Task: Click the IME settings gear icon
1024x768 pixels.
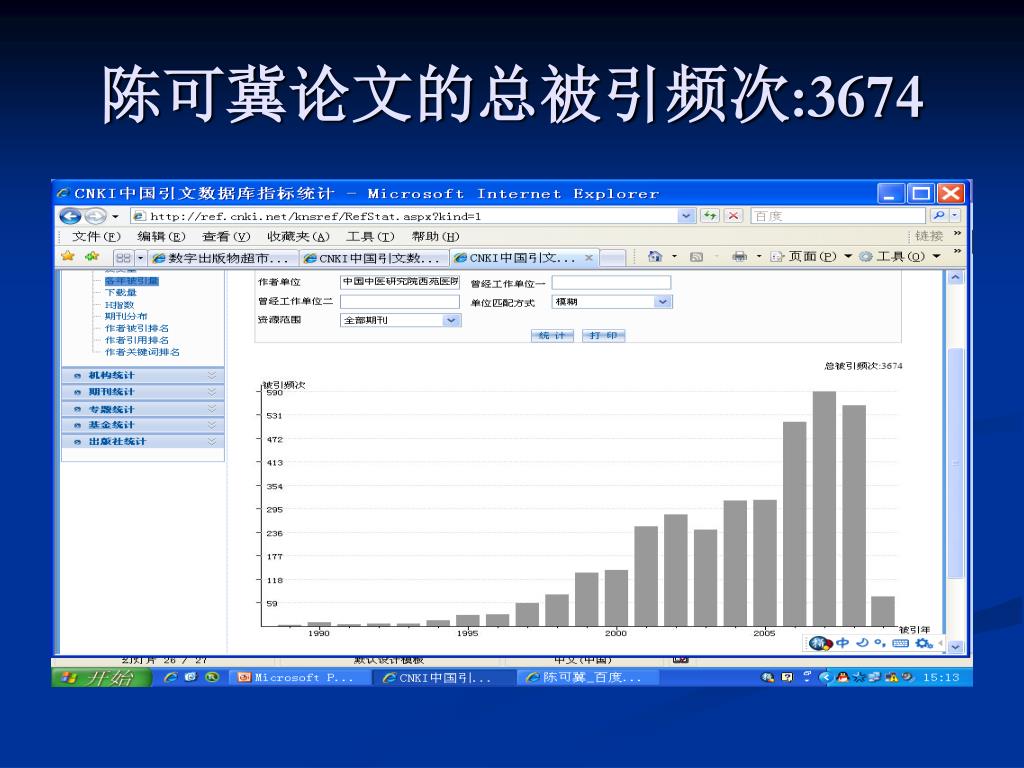Action: click(923, 643)
